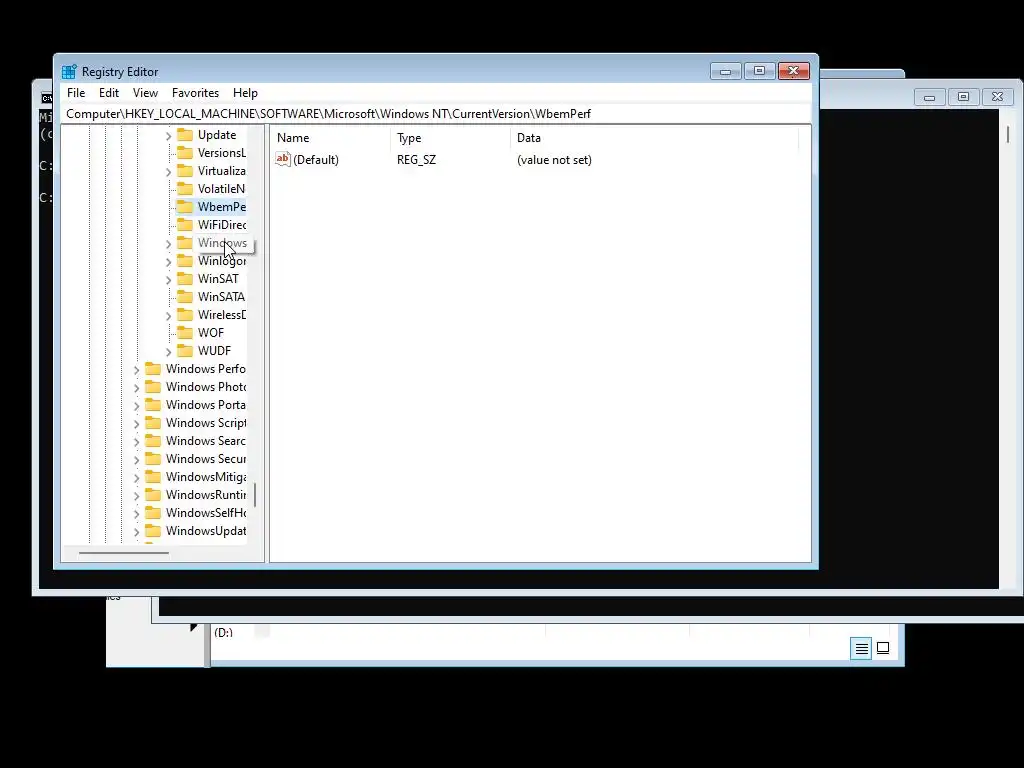The height and width of the screenshot is (768, 1024).
Task: Expand the Windows Search key
Action: [136, 441]
